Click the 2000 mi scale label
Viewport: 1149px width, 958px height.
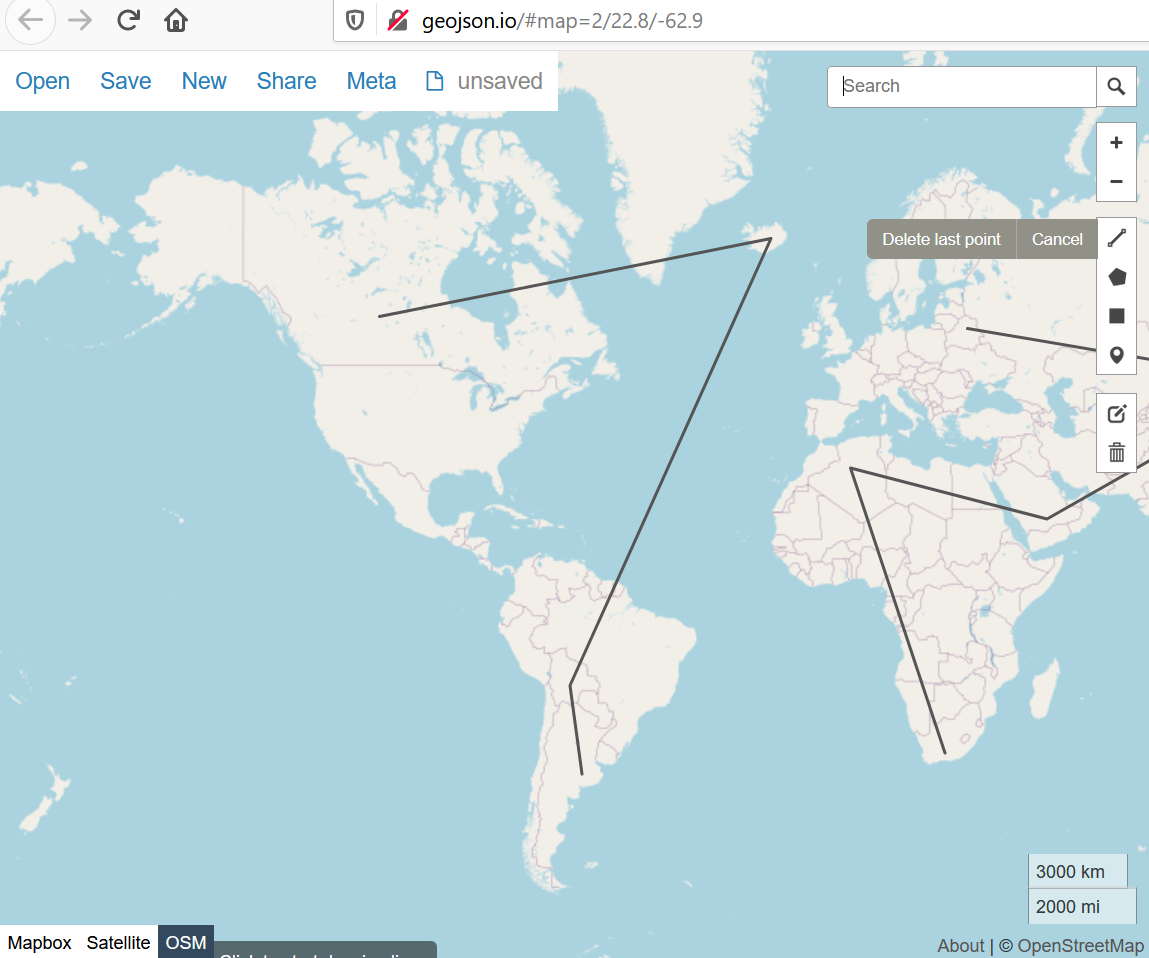[x=1082, y=907]
